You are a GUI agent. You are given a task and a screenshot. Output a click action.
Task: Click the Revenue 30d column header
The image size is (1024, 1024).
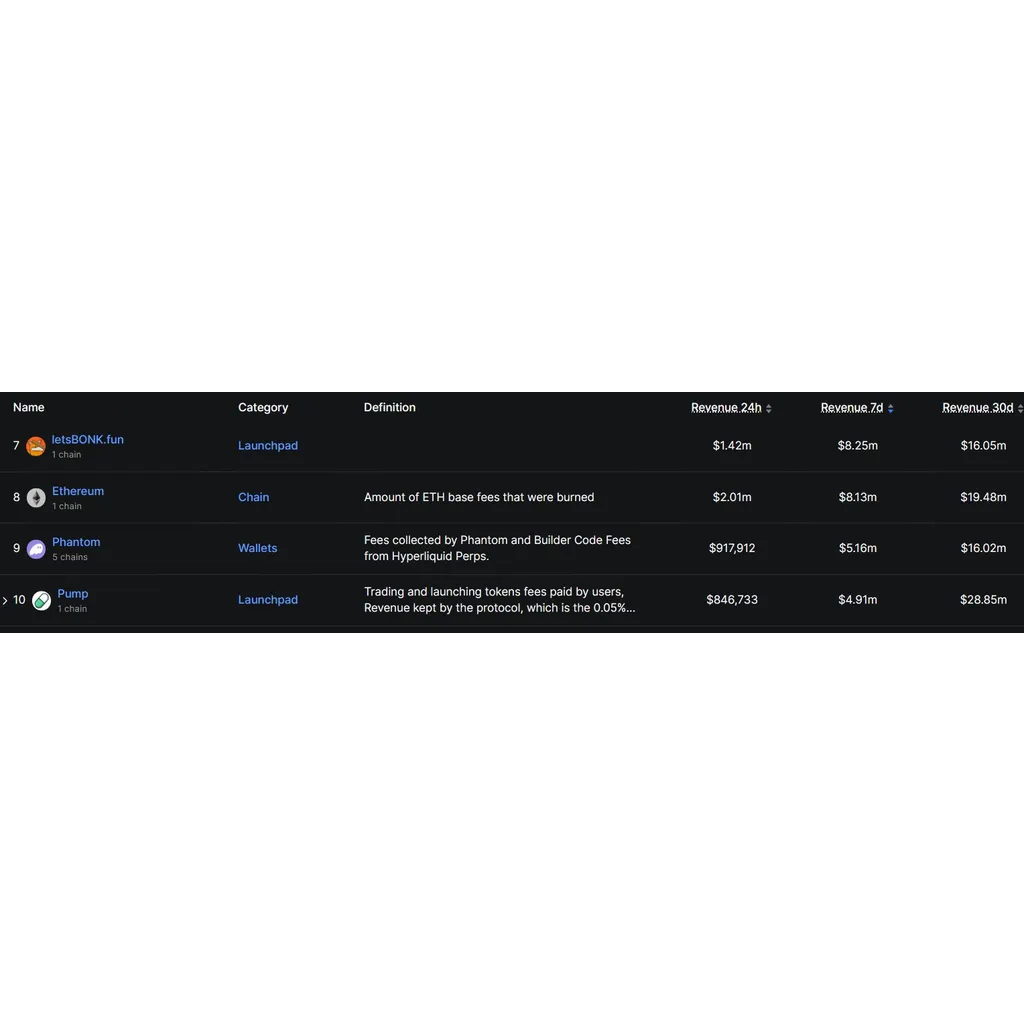(x=978, y=408)
